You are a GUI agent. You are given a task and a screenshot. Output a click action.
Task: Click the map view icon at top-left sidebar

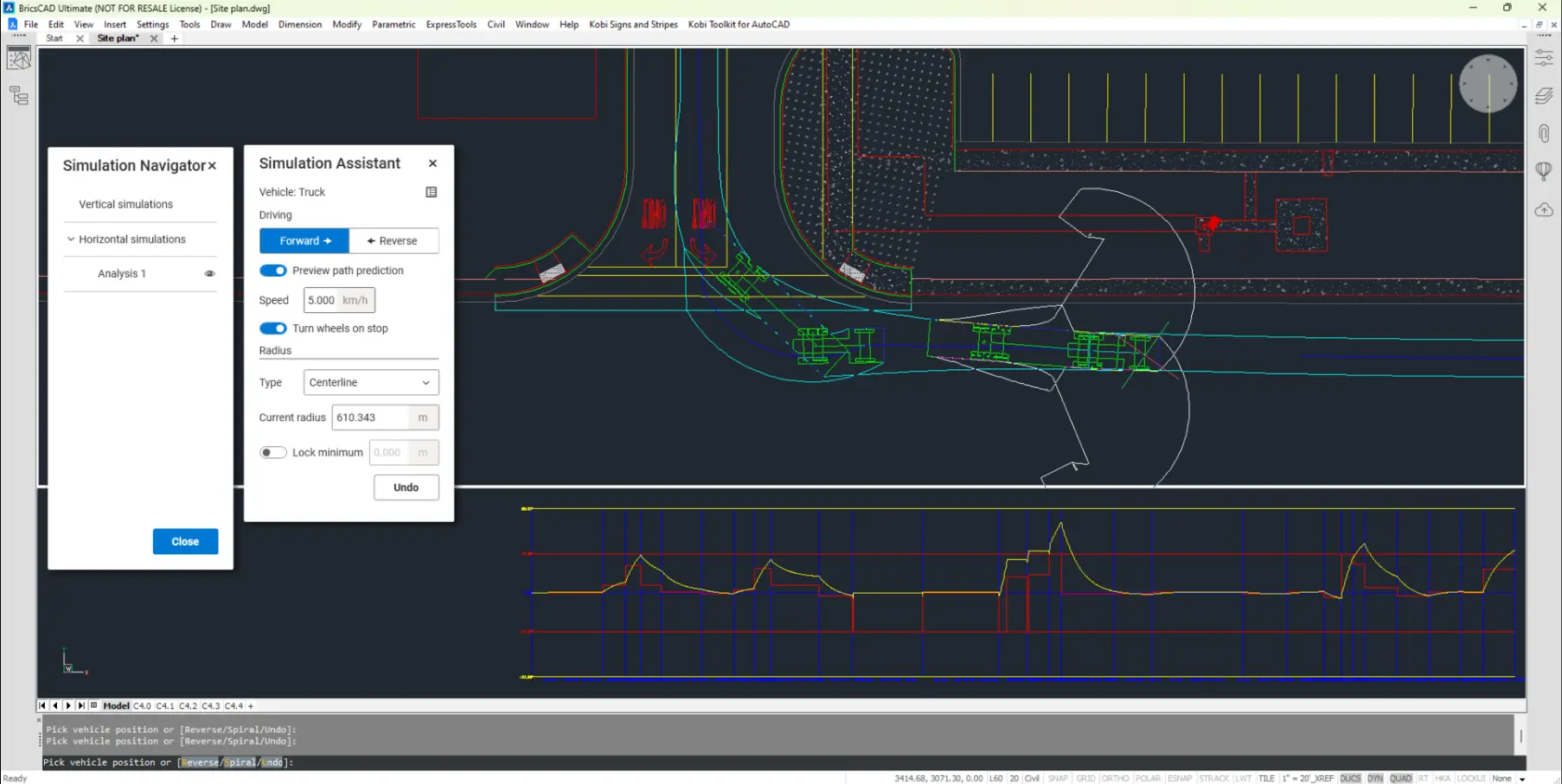(18, 58)
